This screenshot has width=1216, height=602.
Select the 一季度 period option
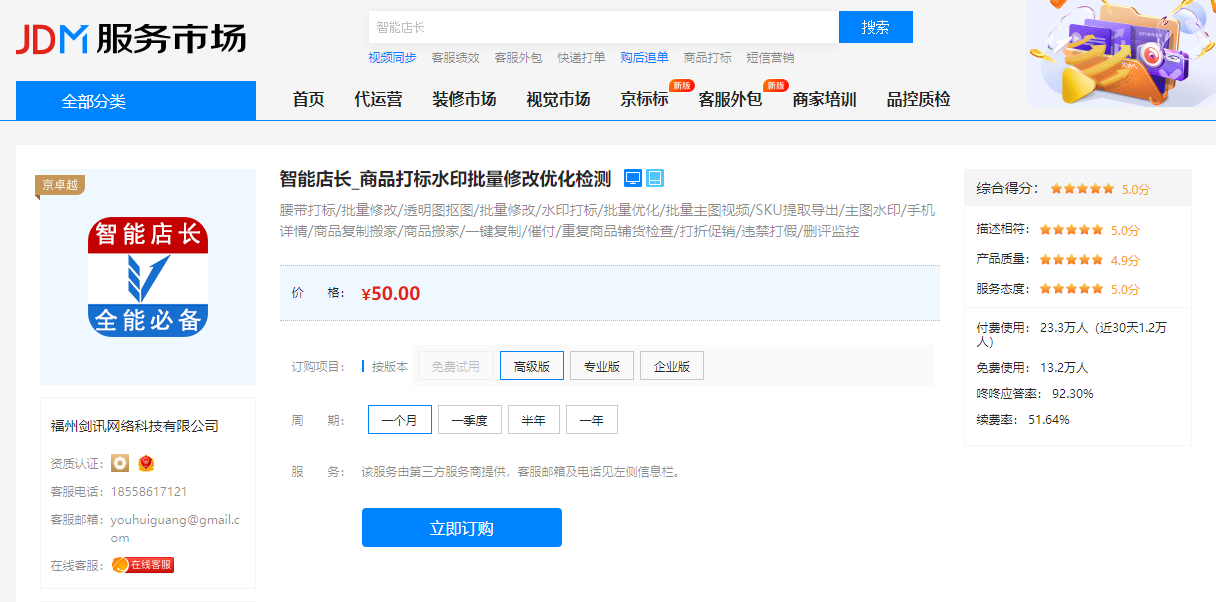pyautogui.click(x=470, y=420)
